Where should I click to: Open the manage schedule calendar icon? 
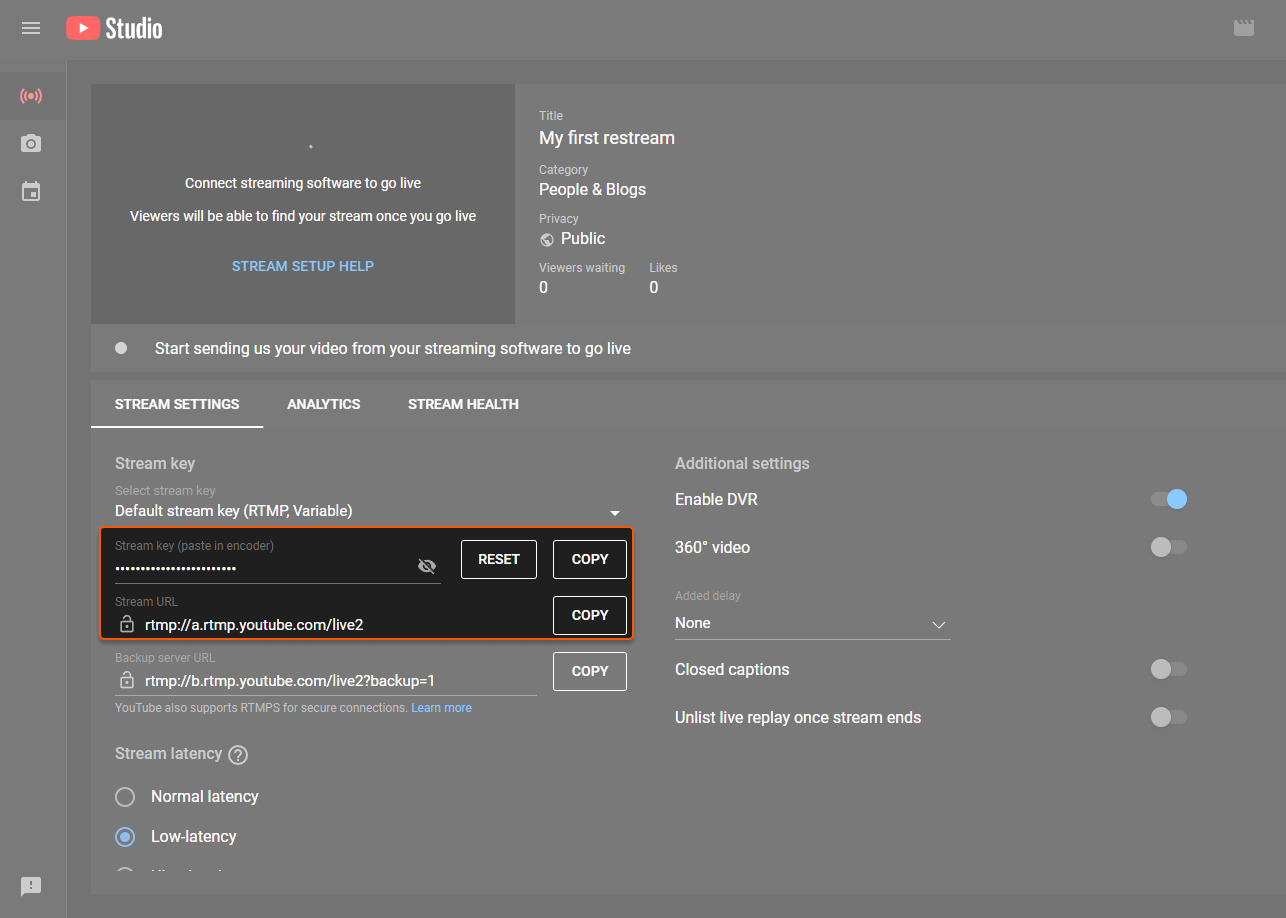point(31,191)
